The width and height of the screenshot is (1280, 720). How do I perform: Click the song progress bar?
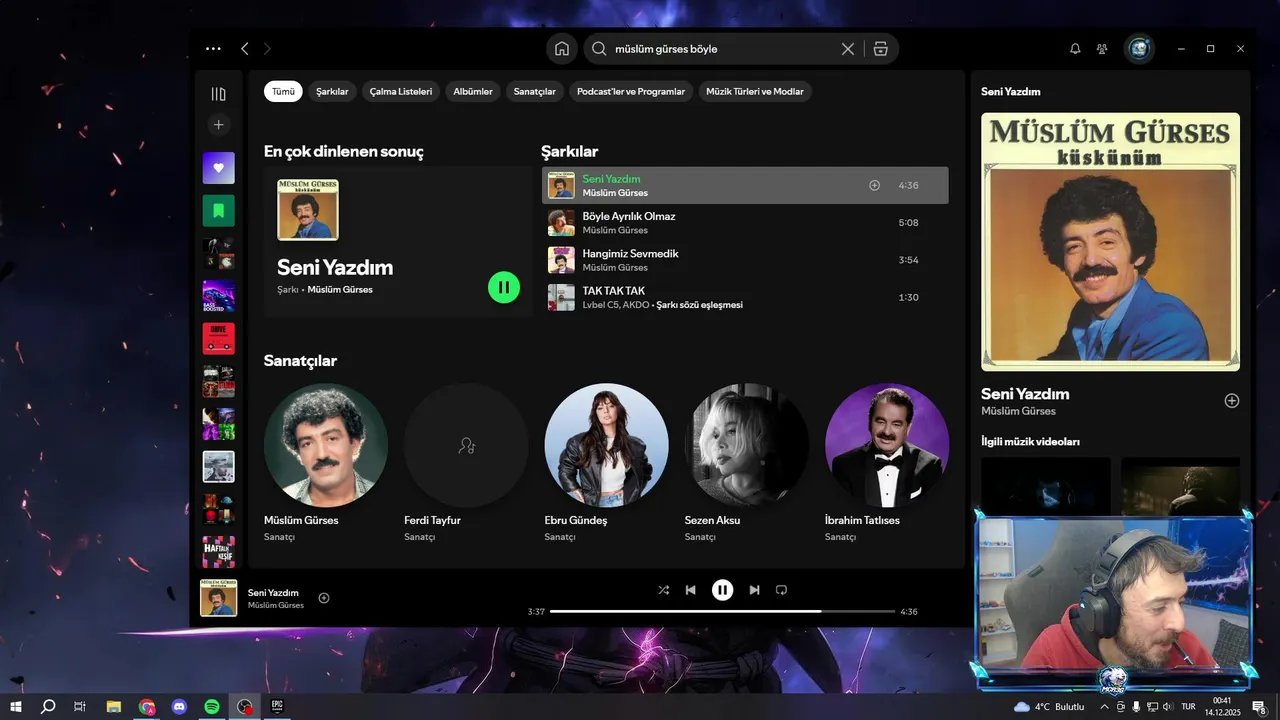tap(722, 611)
